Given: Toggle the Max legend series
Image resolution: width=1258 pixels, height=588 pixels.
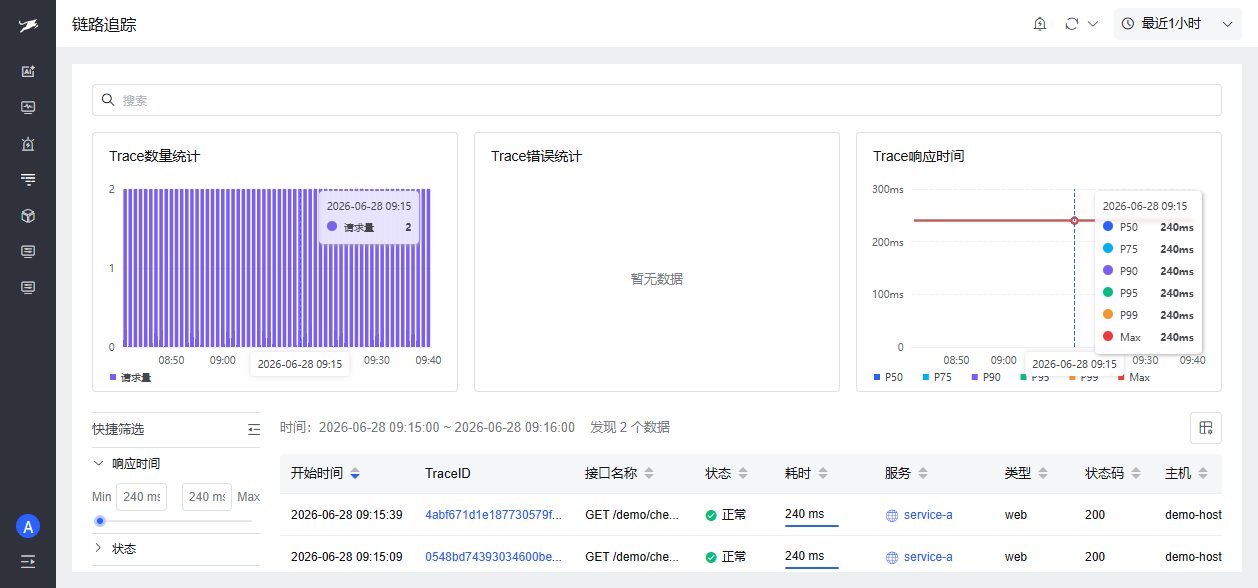Looking at the screenshot, I should coord(1134,377).
